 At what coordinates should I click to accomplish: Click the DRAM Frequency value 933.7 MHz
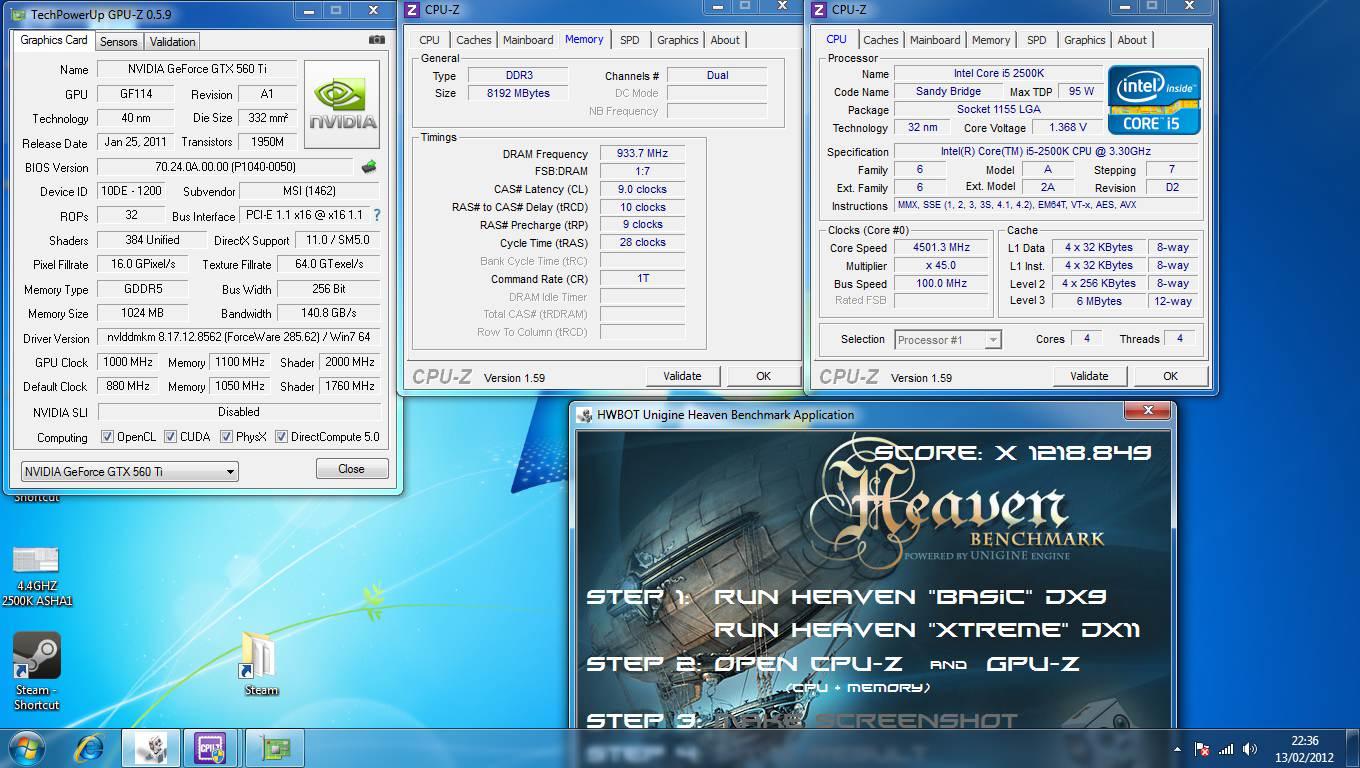(642, 154)
